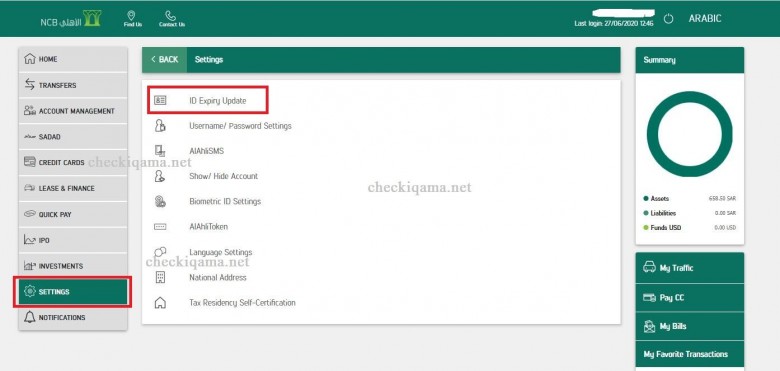Open the IPO menu item
This screenshot has height=371, width=780.
tap(73, 240)
